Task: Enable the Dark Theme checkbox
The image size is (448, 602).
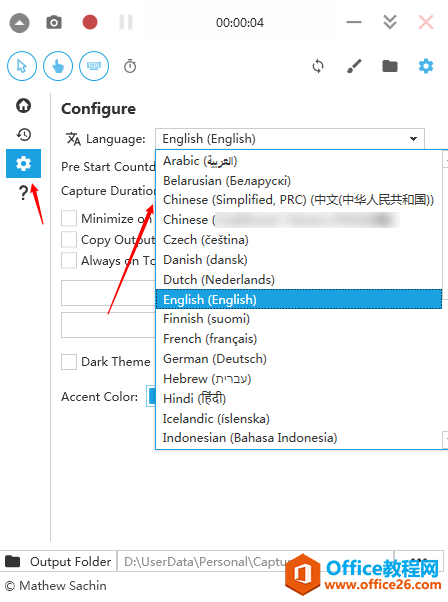Action: tap(69, 362)
